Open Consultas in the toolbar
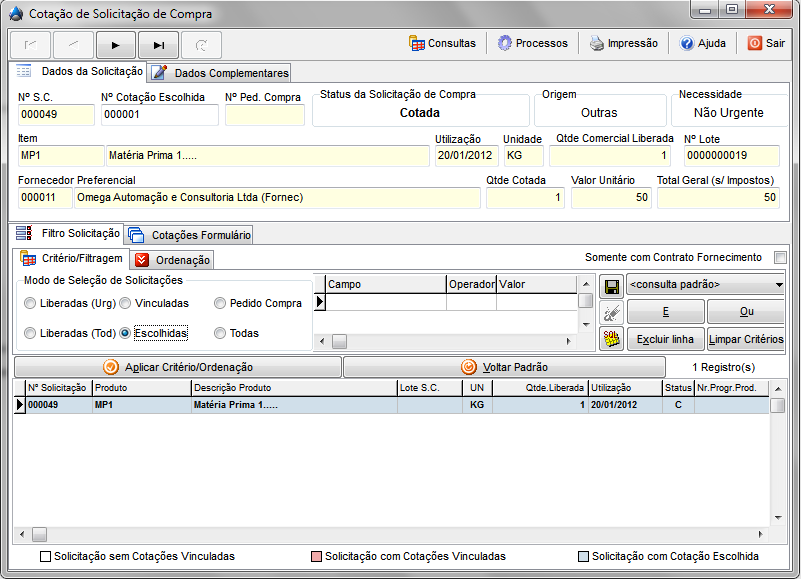The image size is (801, 579). coord(442,44)
